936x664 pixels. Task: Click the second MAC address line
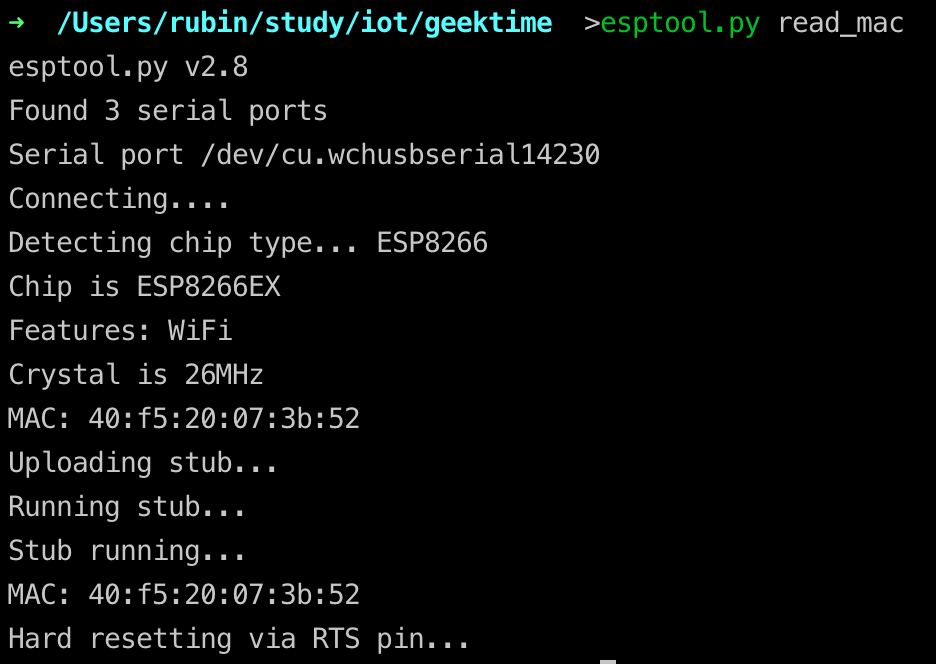(184, 595)
